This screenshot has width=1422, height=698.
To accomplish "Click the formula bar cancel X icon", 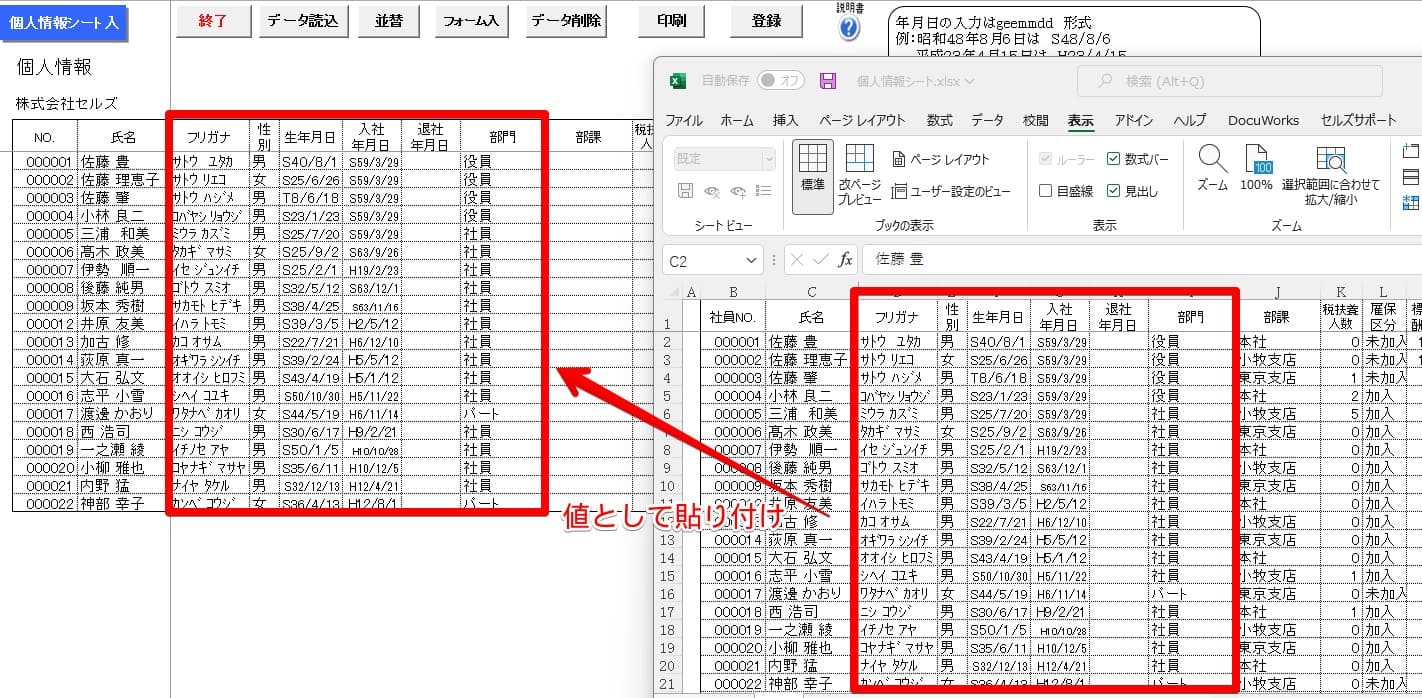I will (798, 260).
